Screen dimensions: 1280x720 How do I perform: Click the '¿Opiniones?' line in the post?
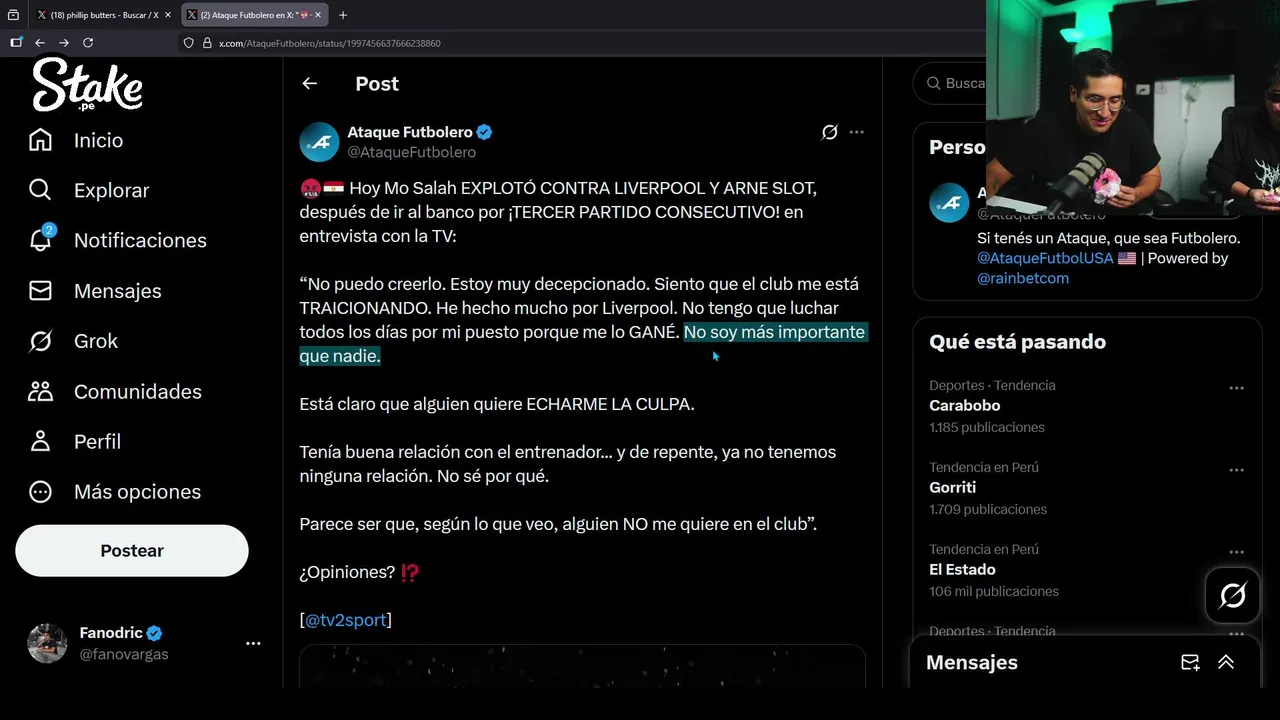click(359, 572)
